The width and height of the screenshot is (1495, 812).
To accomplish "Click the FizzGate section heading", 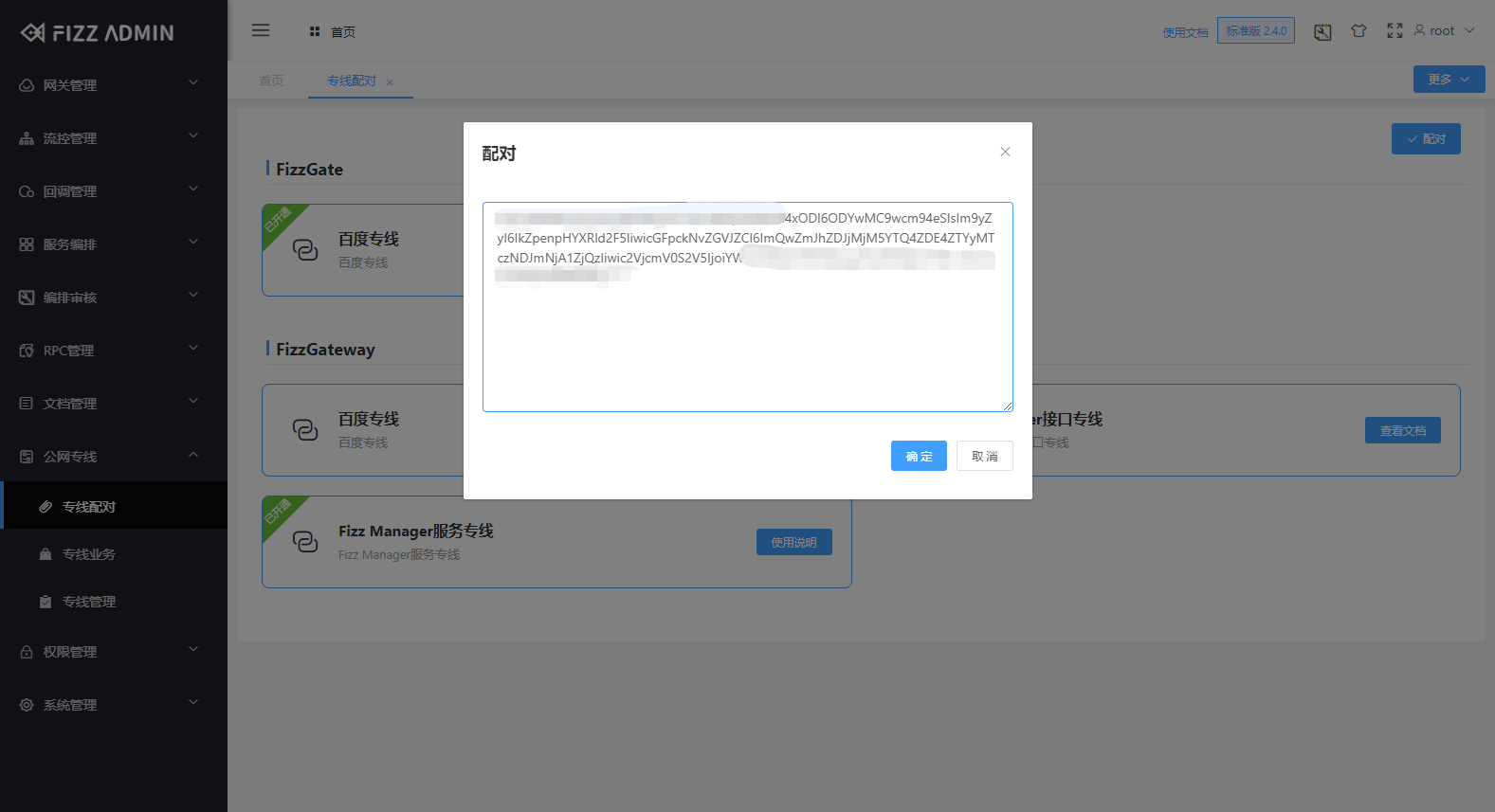I will 309,170.
